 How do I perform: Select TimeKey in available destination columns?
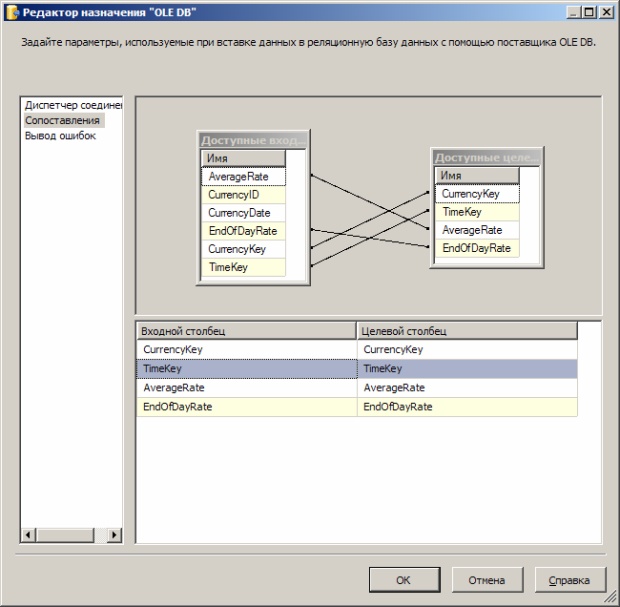477,212
